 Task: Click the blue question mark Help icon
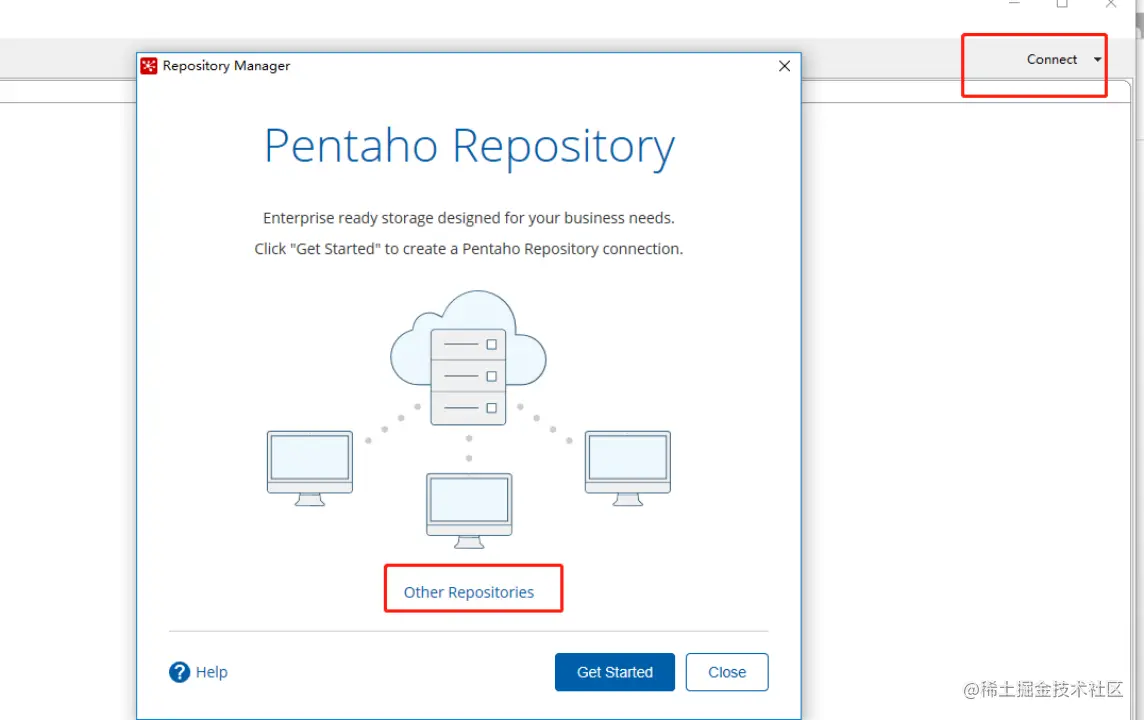(179, 672)
